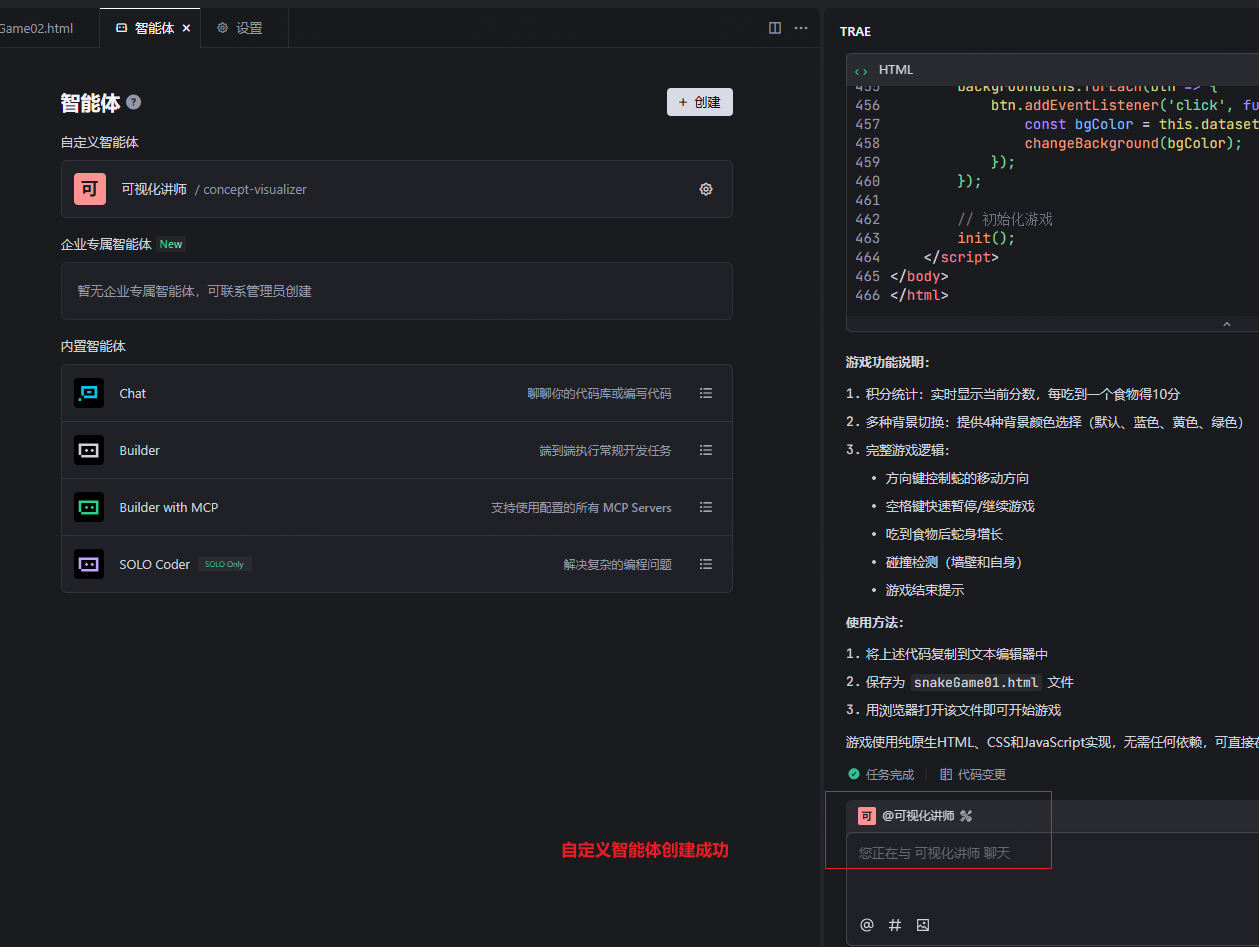
Task: Click the SOLO Only badge
Action: click(x=224, y=564)
